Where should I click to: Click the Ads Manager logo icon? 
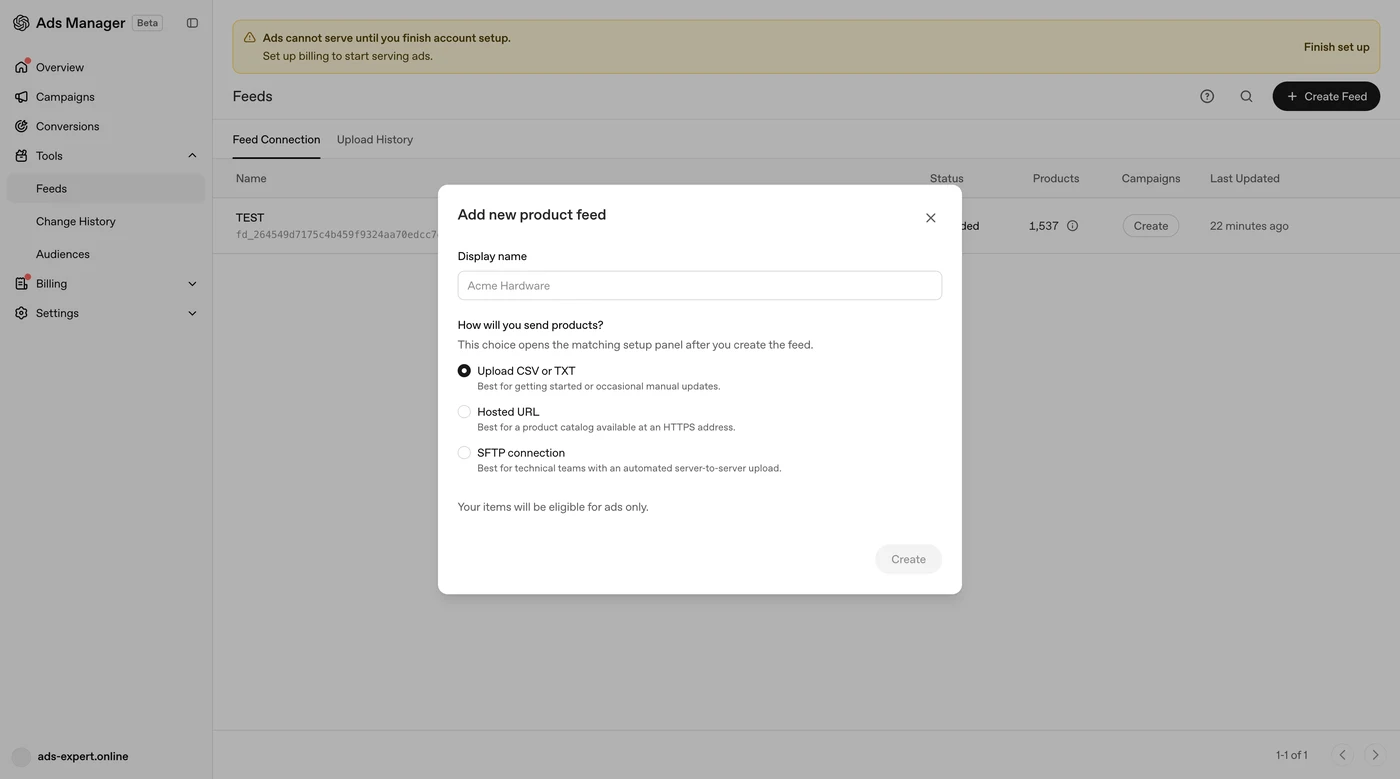pos(21,23)
